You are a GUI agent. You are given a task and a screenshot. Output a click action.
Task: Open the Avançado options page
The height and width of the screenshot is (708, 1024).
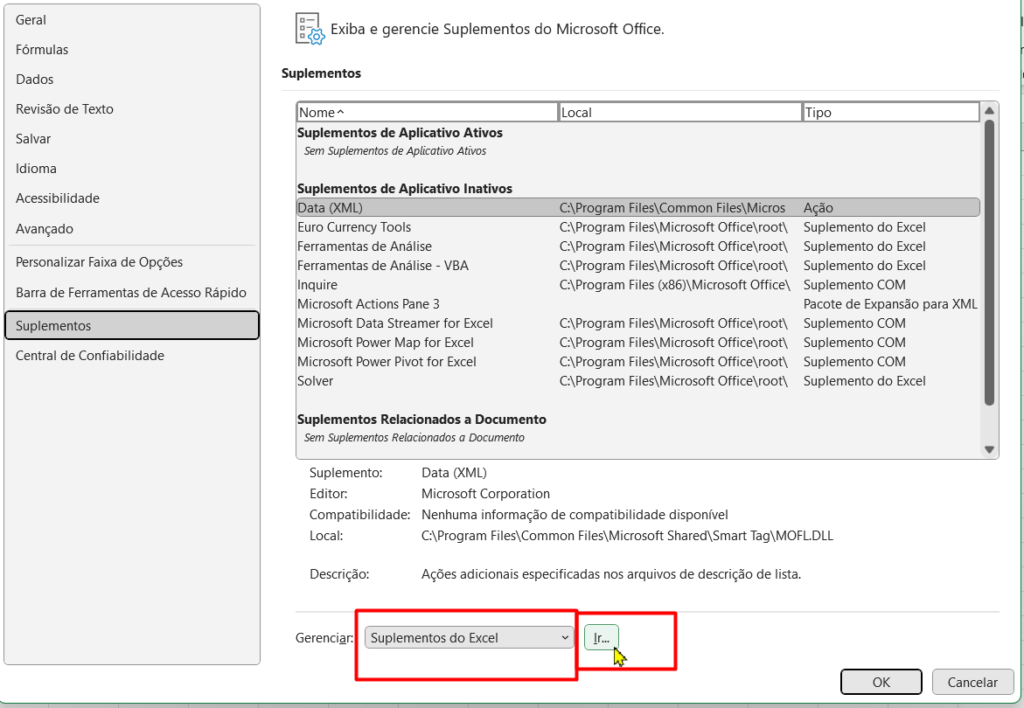(42, 228)
